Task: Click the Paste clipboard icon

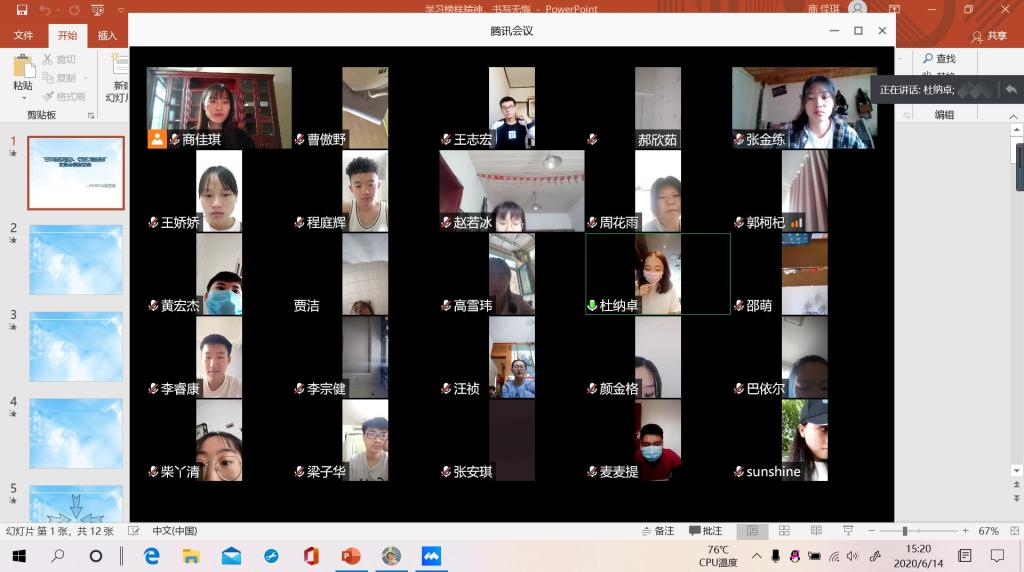Action: (x=23, y=66)
